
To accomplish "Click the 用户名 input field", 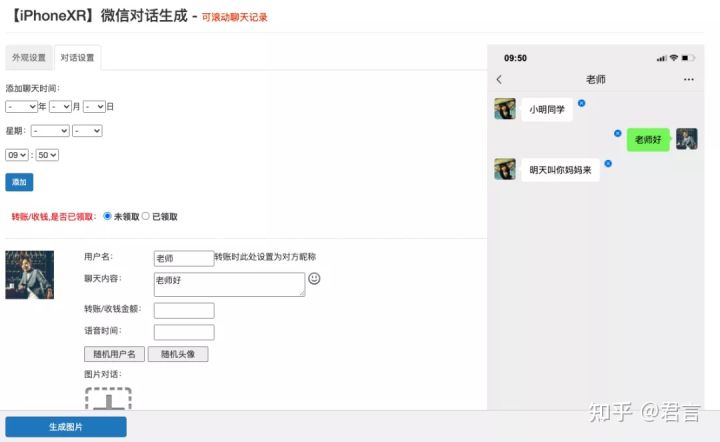I will pos(184,258).
